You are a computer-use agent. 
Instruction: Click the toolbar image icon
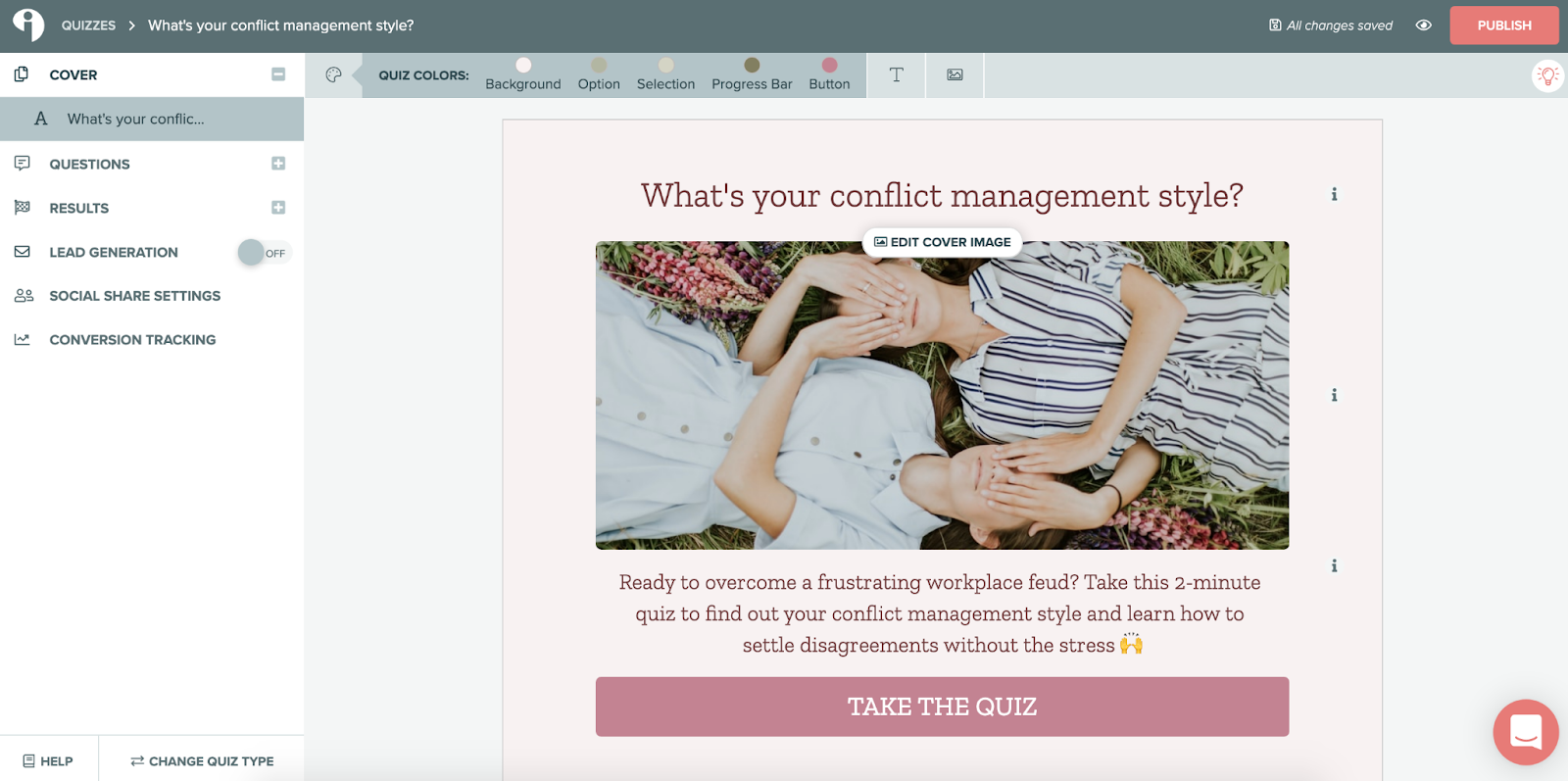[955, 74]
